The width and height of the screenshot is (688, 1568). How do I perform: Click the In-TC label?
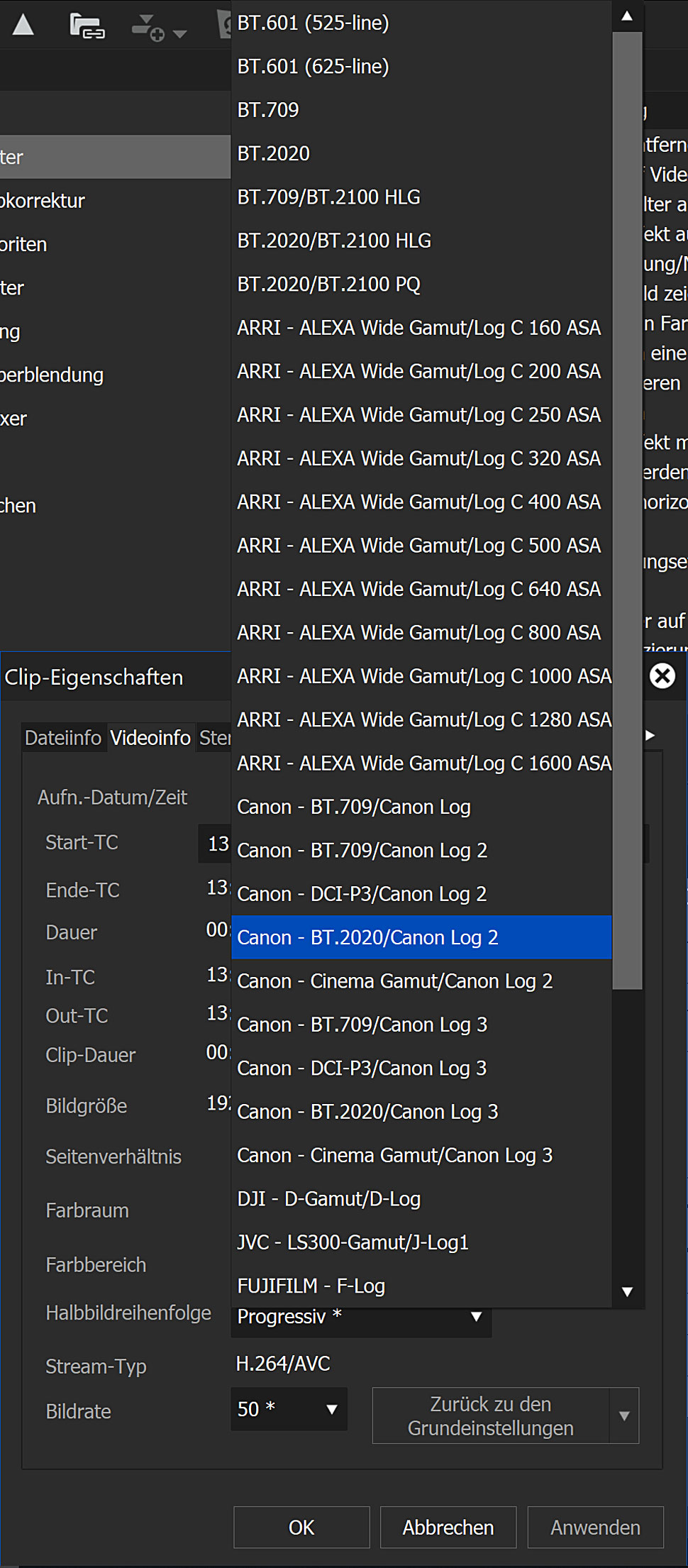(x=70, y=978)
